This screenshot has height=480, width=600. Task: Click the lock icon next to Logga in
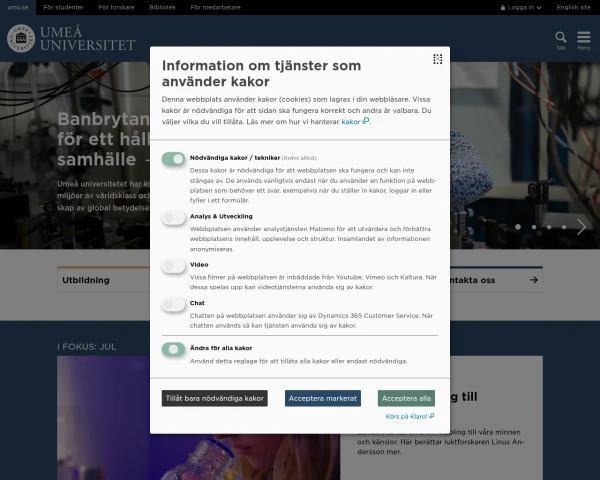point(503,8)
